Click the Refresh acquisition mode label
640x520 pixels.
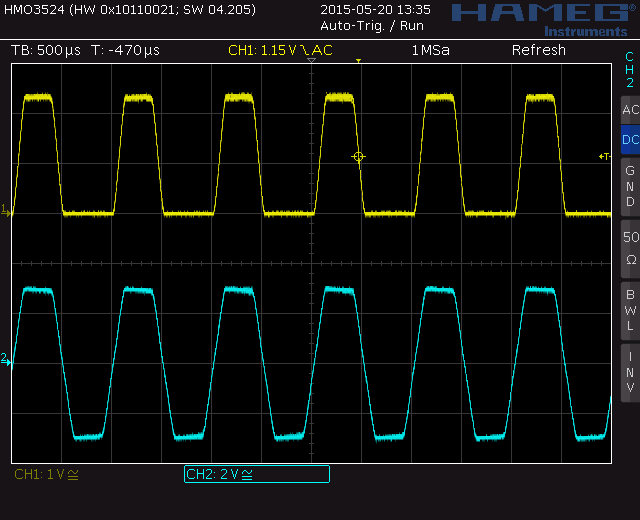(538, 50)
